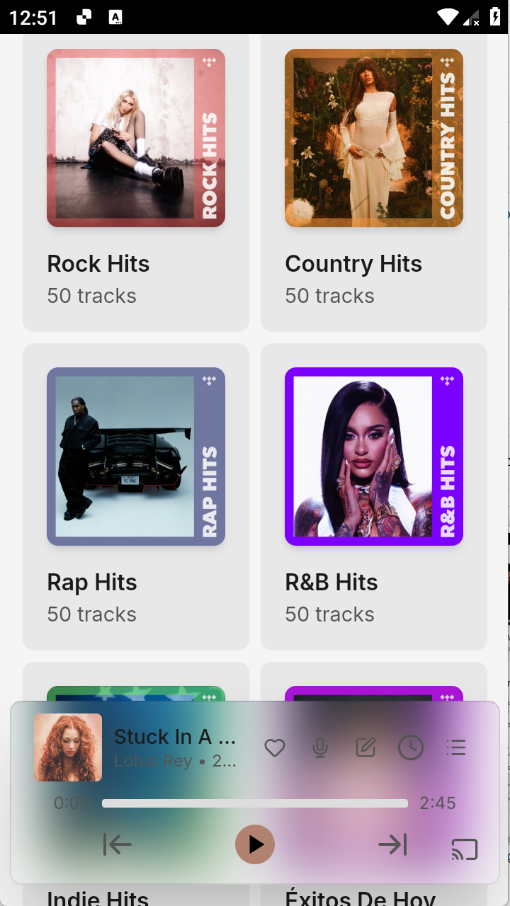Image resolution: width=510 pixels, height=906 pixels.
Task: Select the Rap Hits title text
Action: (92, 582)
